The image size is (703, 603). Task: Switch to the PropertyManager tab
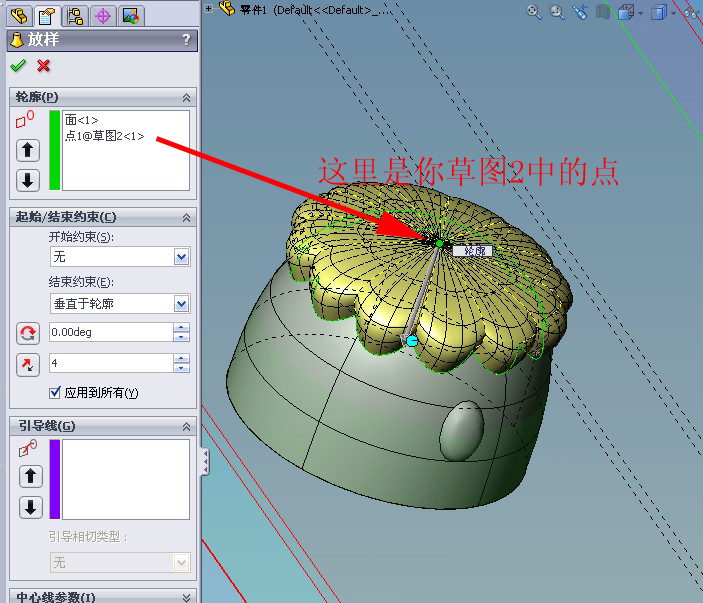click(x=47, y=16)
